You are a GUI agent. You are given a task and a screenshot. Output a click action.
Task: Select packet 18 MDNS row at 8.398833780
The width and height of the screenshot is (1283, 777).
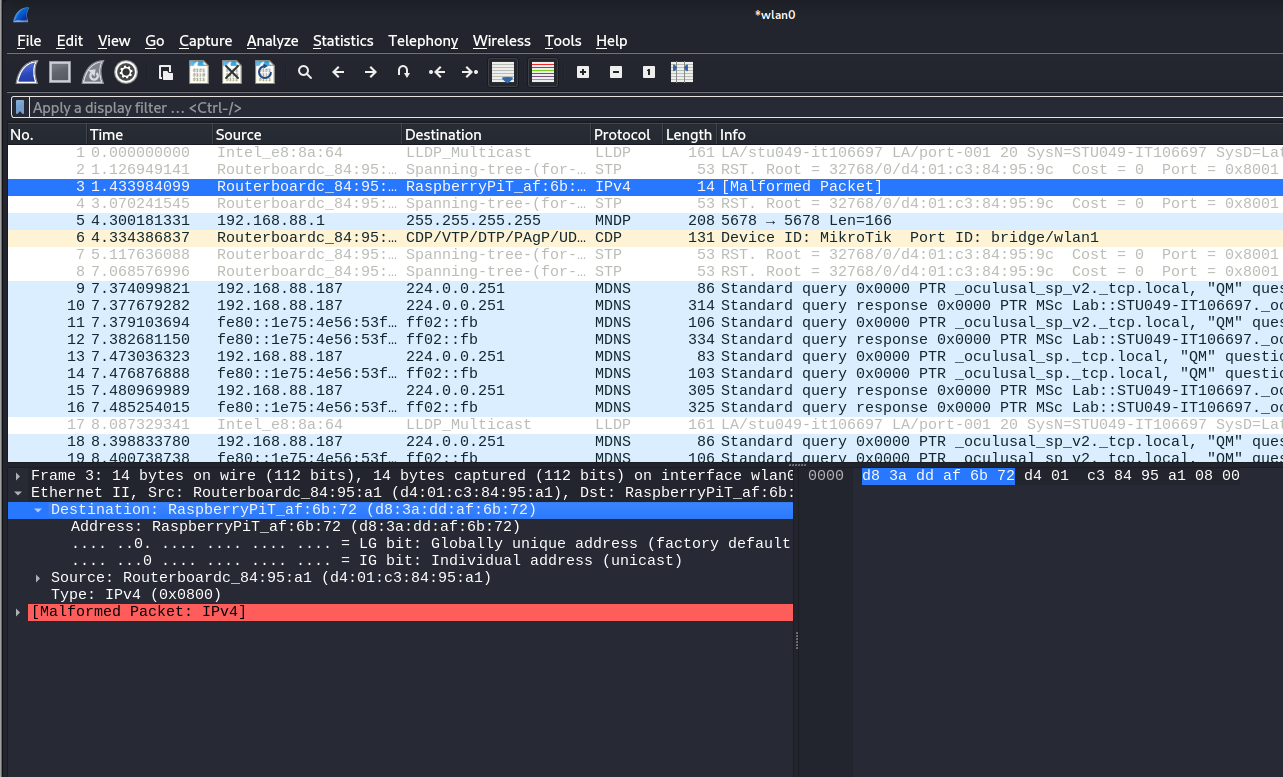[644, 442]
